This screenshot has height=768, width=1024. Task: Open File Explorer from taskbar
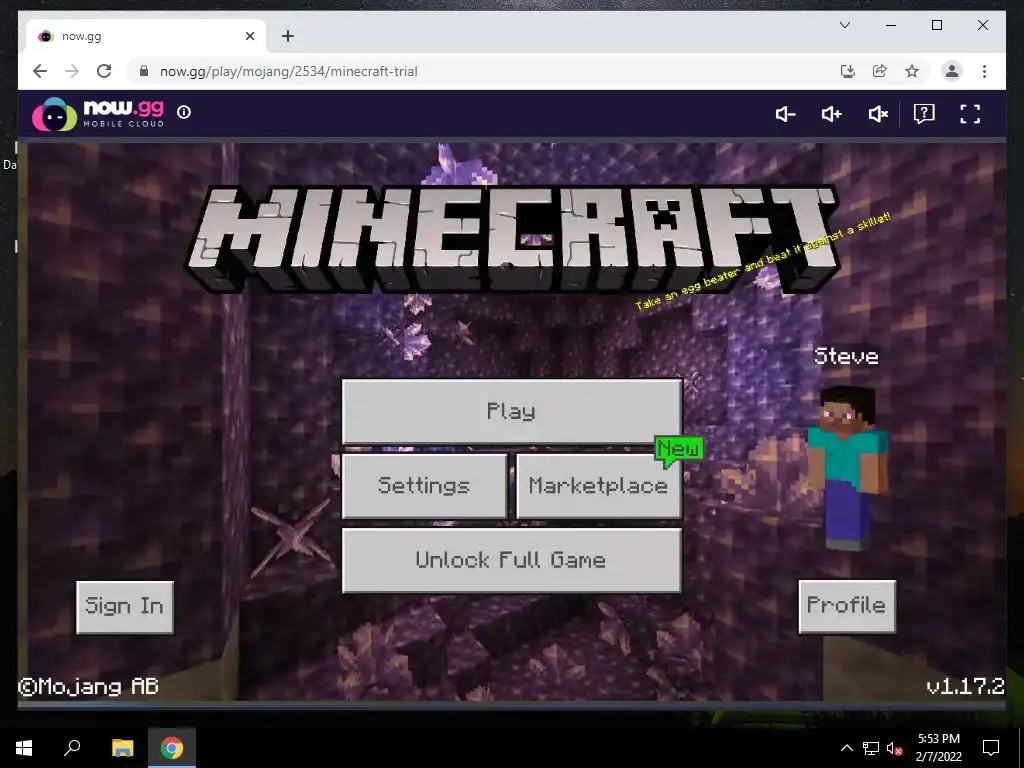122,748
